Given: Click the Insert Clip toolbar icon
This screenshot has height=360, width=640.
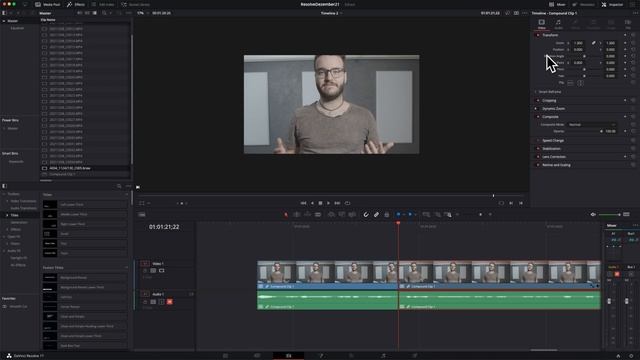Looking at the screenshot, I should [331, 215].
